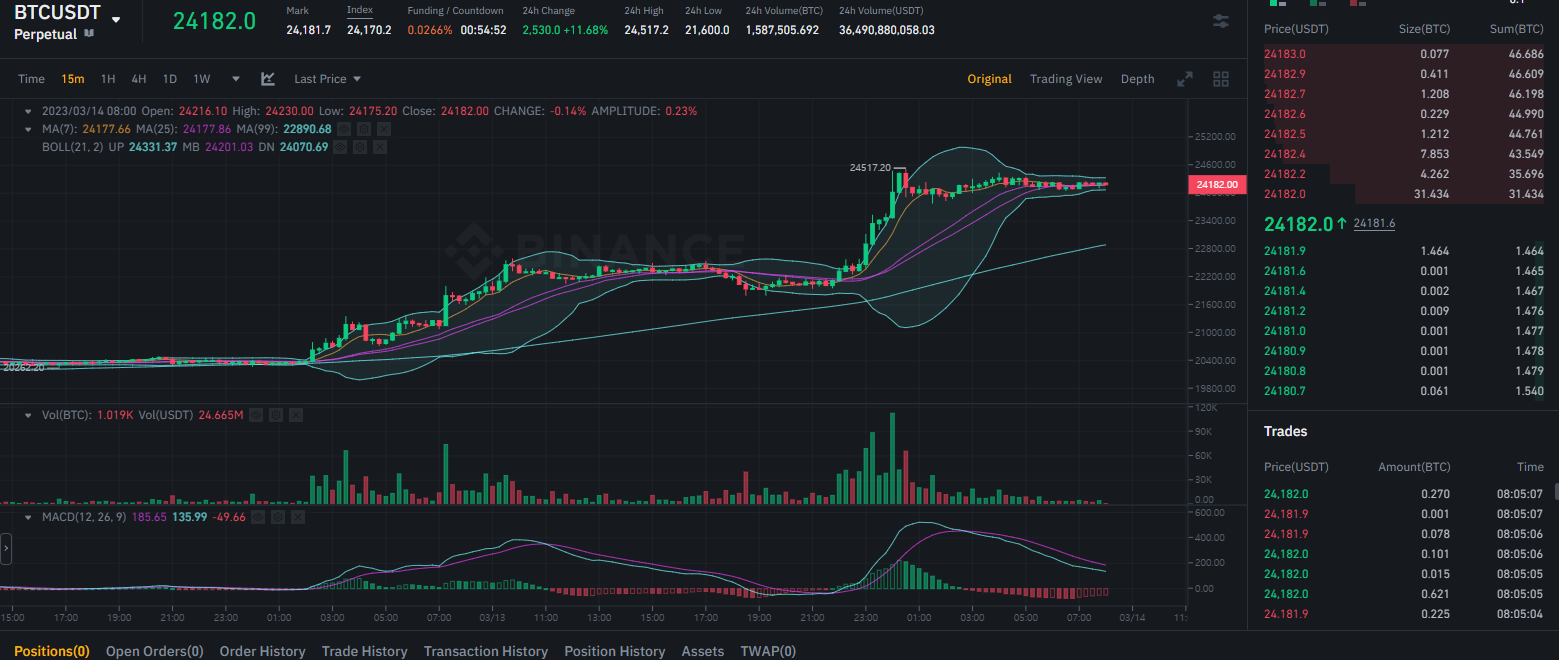
Task: Open the Position History tab
Action: pos(614,651)
